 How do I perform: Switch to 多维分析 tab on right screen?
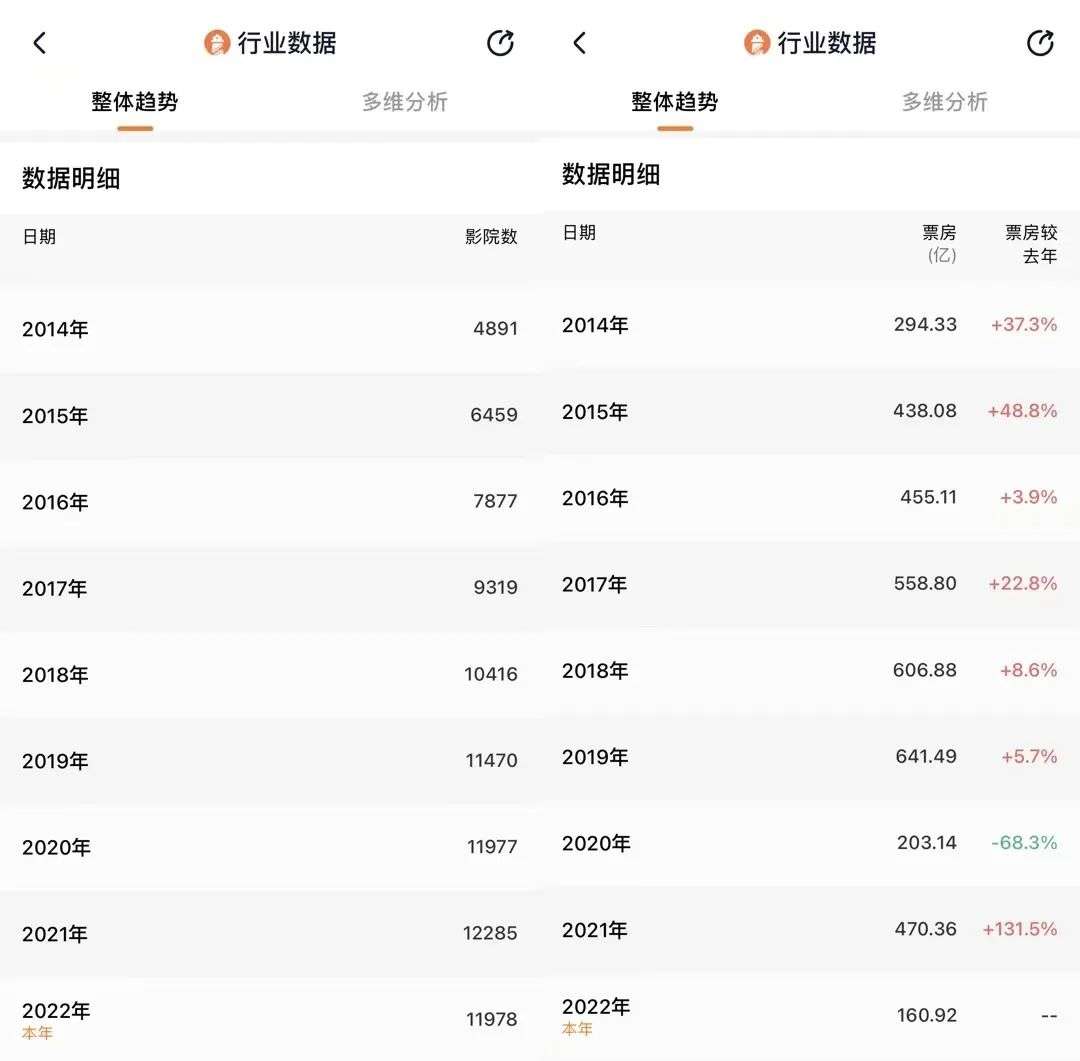tap(945, 102)
